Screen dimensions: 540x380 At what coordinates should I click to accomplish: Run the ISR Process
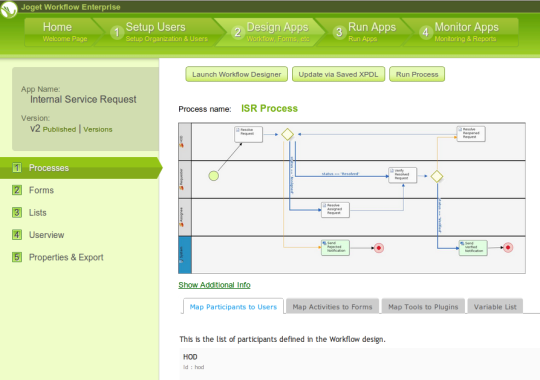tap(417, 74)
